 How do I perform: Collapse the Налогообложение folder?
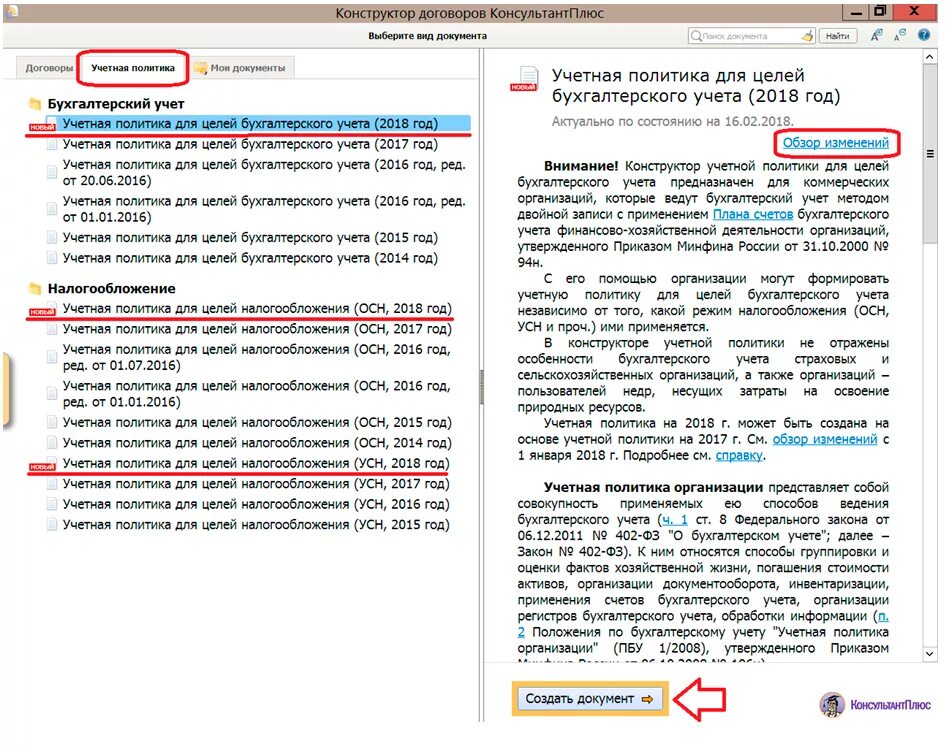pyautogui.click(x=35, y=288)
